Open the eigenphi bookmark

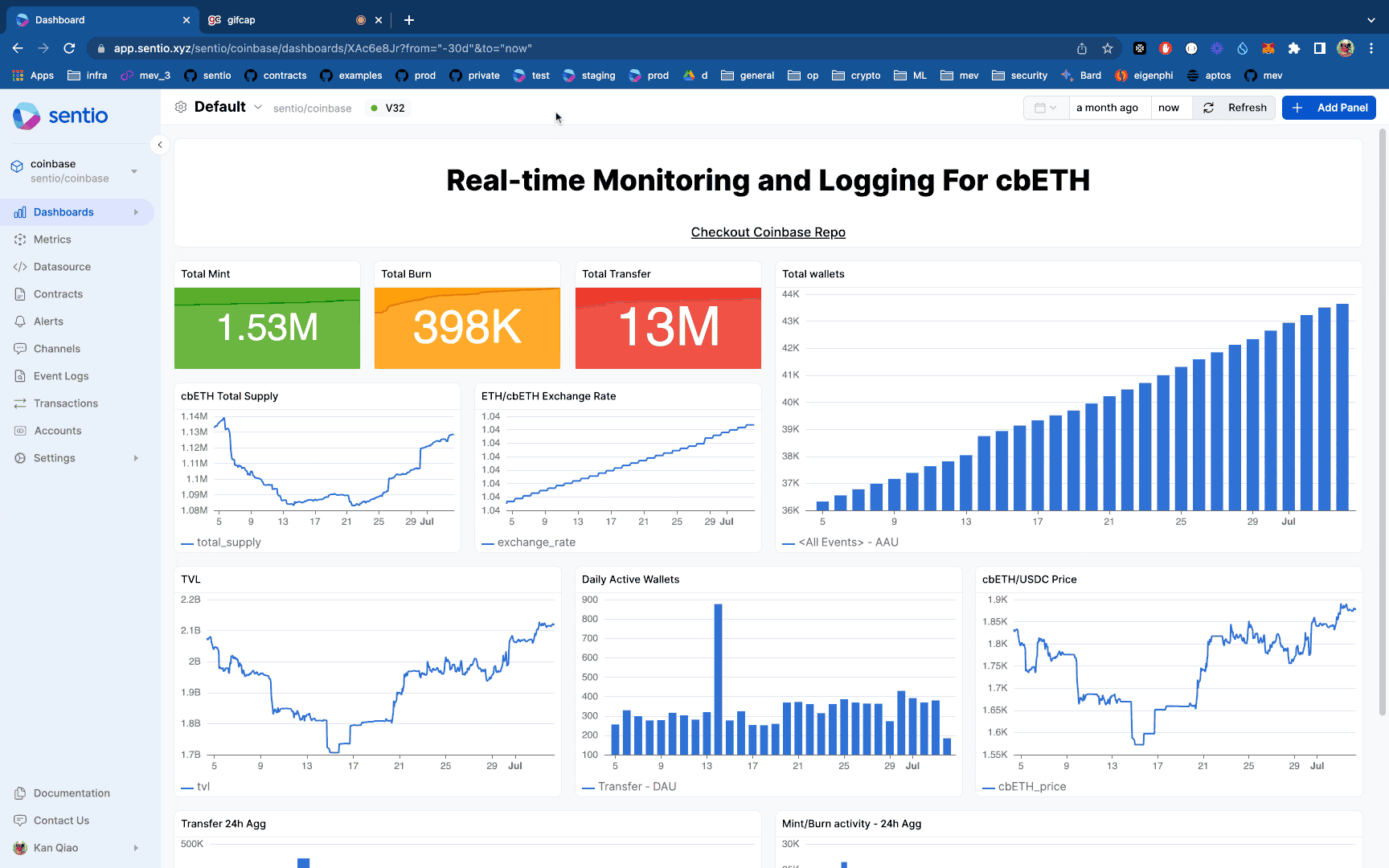pyautogui.click(x=1144, y=76)
